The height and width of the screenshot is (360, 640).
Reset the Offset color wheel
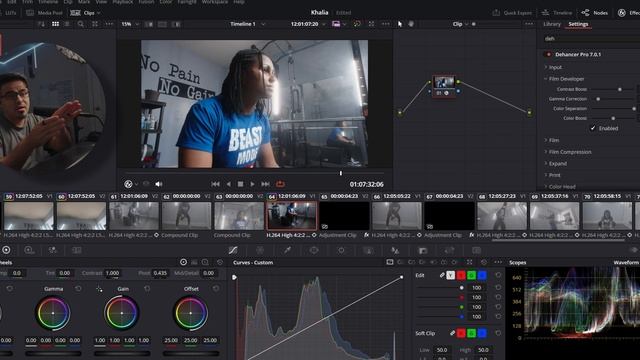(x=216, y=289)
